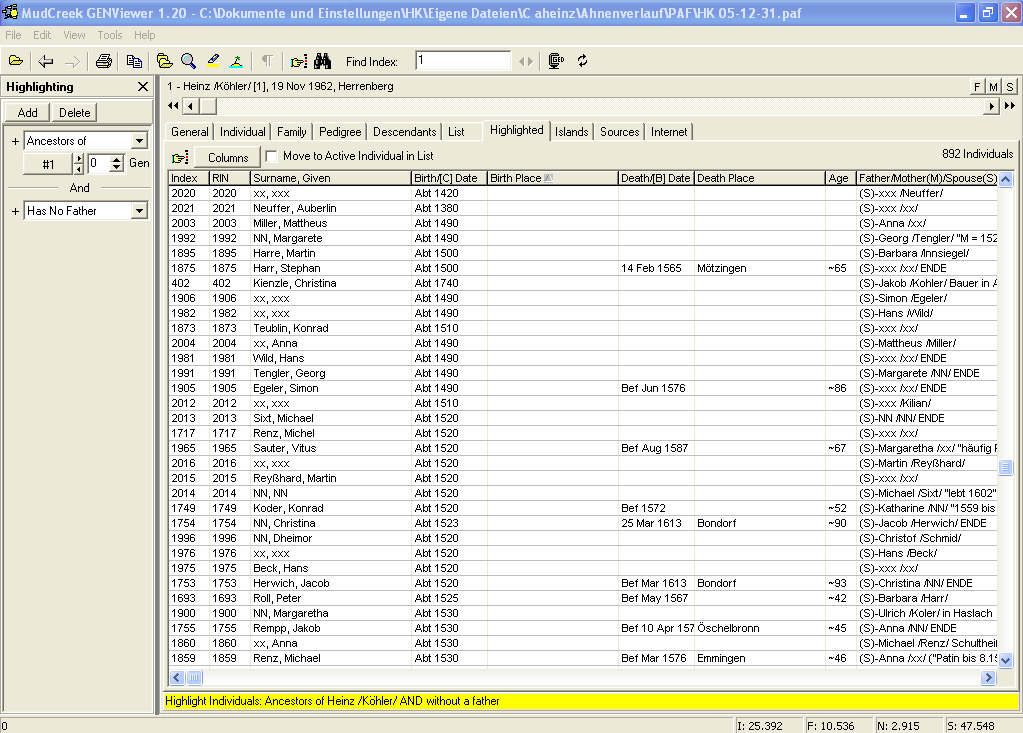The width and height of the screenshot is (1023, 733).
Task: Open the Tools menu
Action: pos(110,35)
